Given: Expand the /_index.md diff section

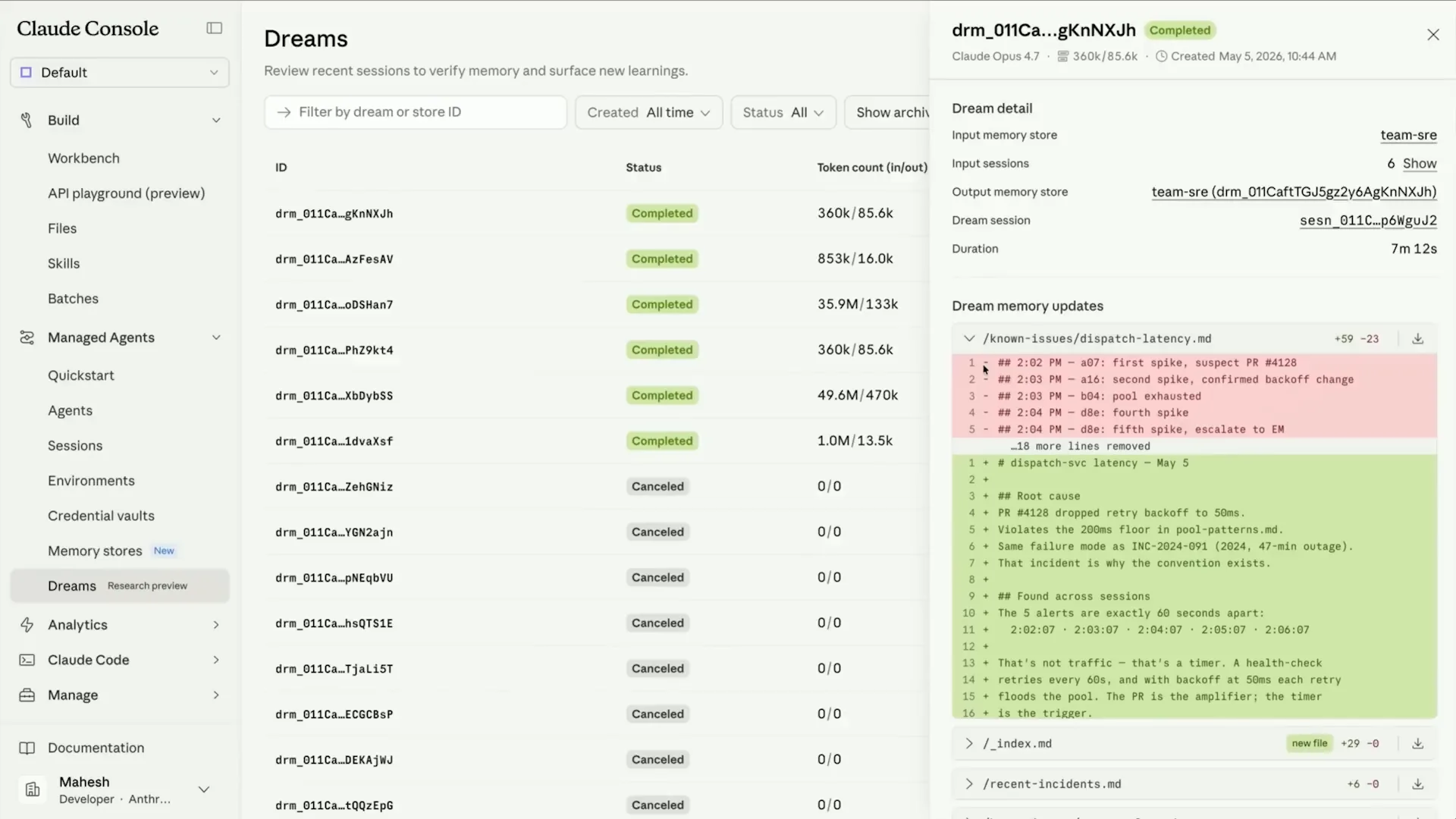Looking at the screenshot, I should pos(969,743).
